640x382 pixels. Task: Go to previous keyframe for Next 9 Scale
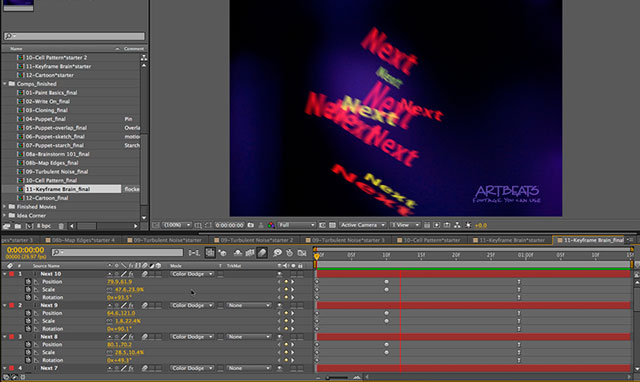click(279, 321)
